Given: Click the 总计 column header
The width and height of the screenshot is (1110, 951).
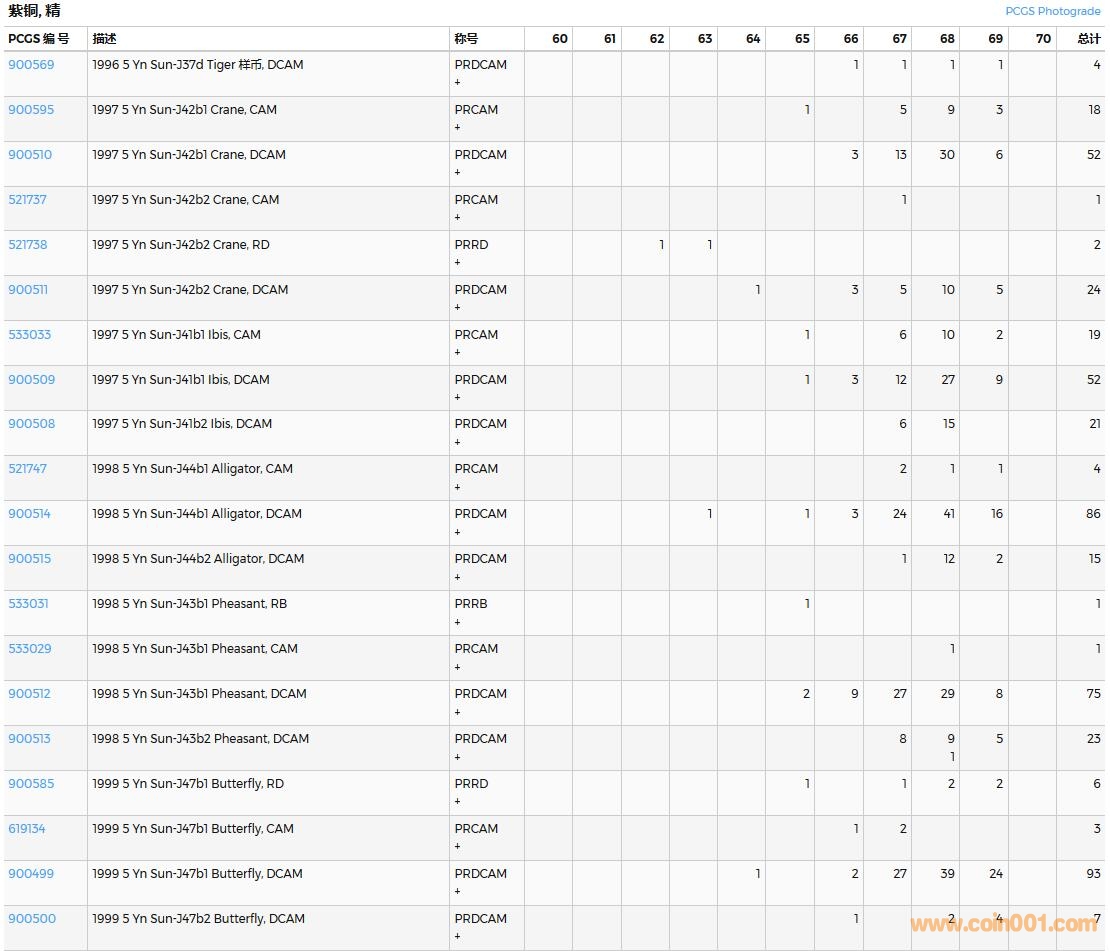Looking at the screenshot, I should [1088, 39].
